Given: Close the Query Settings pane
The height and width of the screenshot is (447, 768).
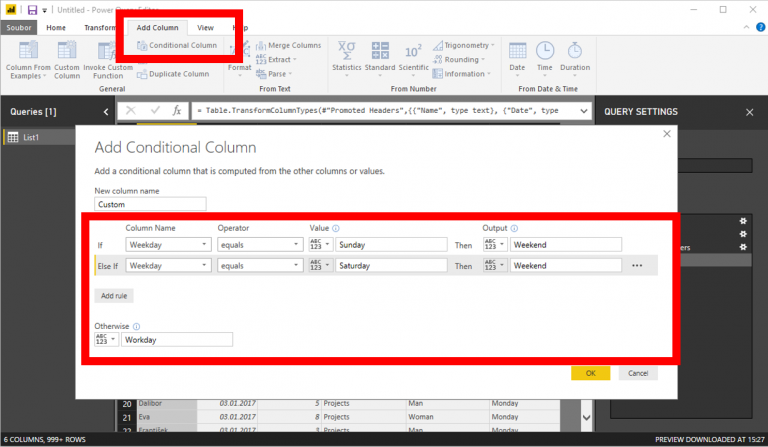Looking at the screenshot, I should [749, 112].
